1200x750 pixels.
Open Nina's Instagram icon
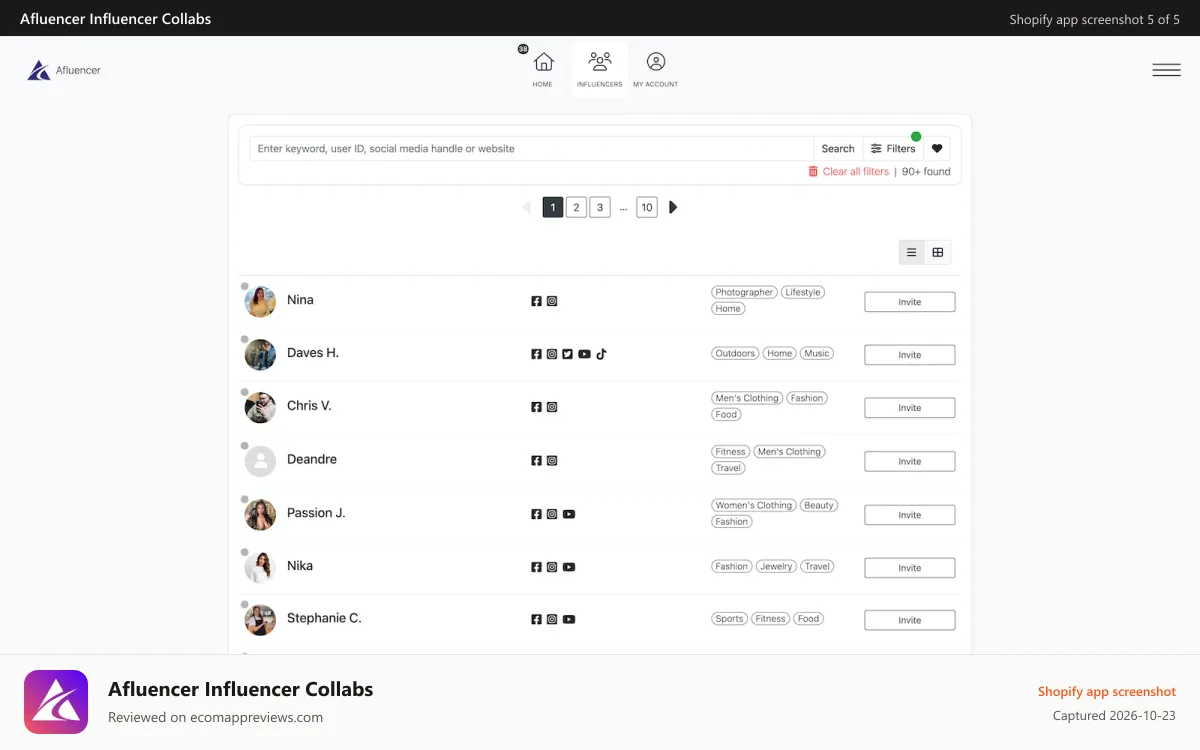tap(552, 301)
